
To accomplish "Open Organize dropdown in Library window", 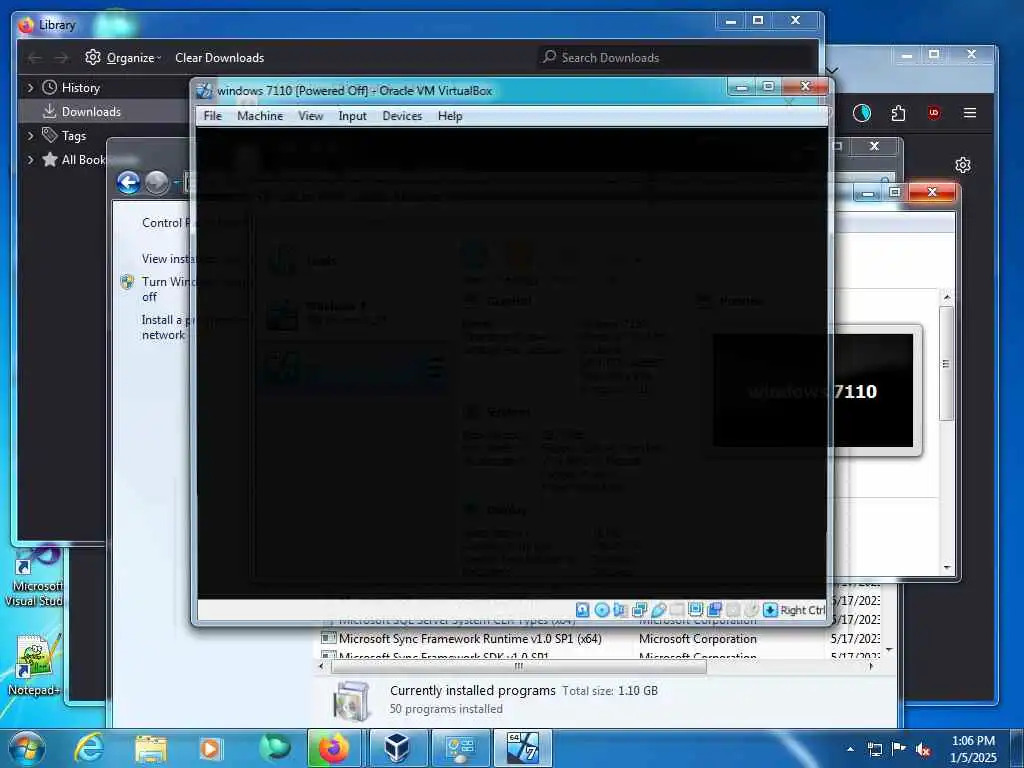I will pyautogui.click(x=123, y=57).
